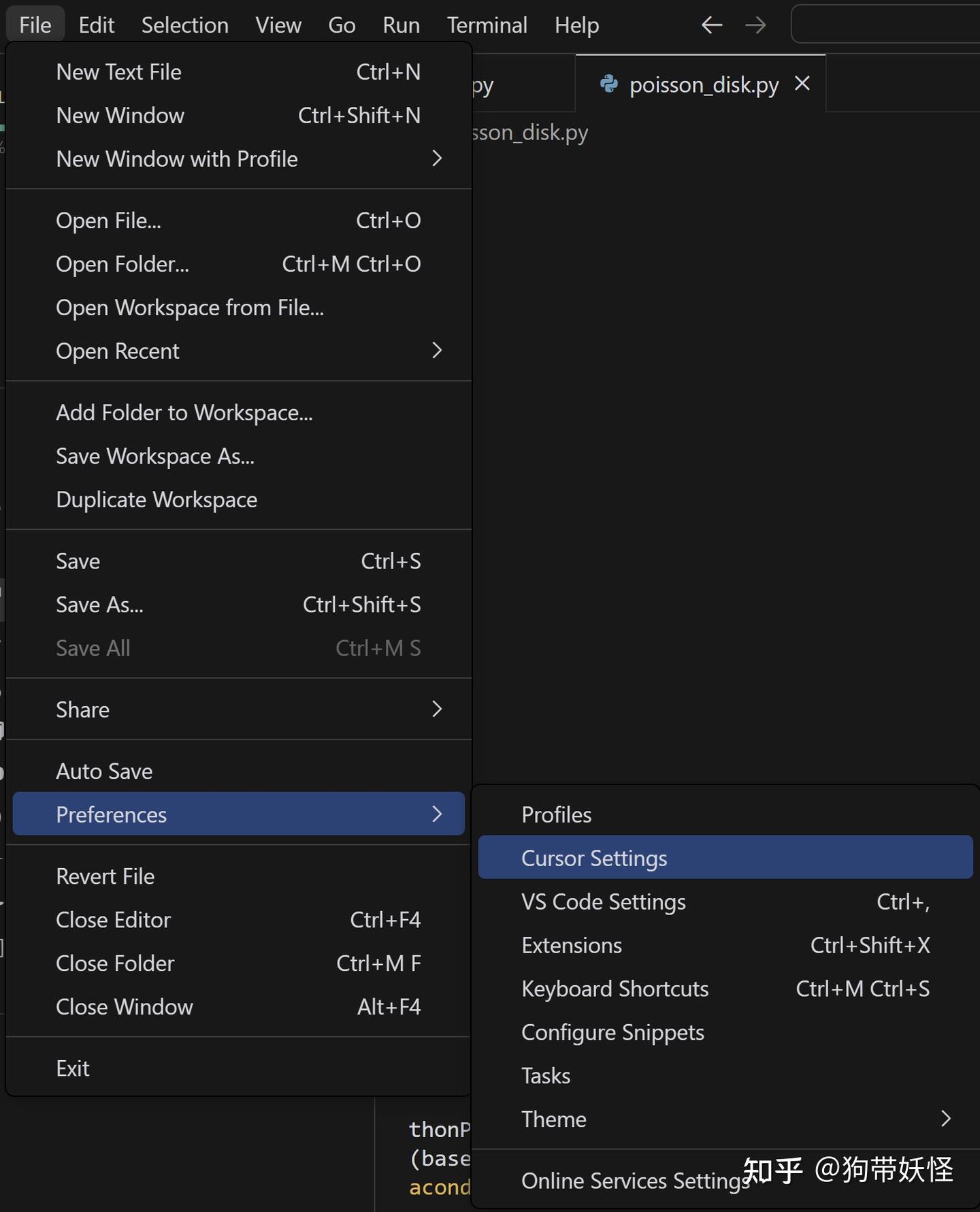This screenshot has width=980, height=1212.
Task: Choose Exit from the File menu
Action: coord(73,1068)
